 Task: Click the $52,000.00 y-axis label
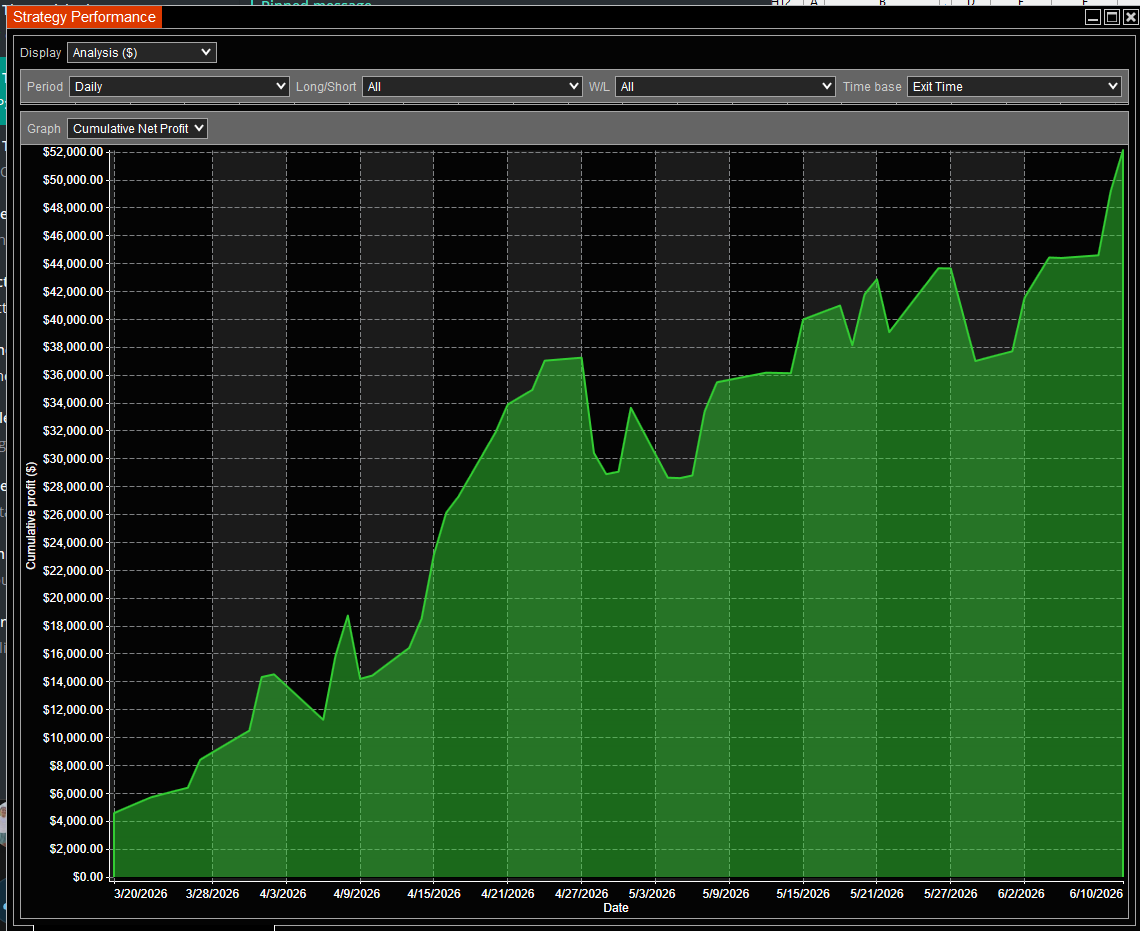[x=73, y=152]
